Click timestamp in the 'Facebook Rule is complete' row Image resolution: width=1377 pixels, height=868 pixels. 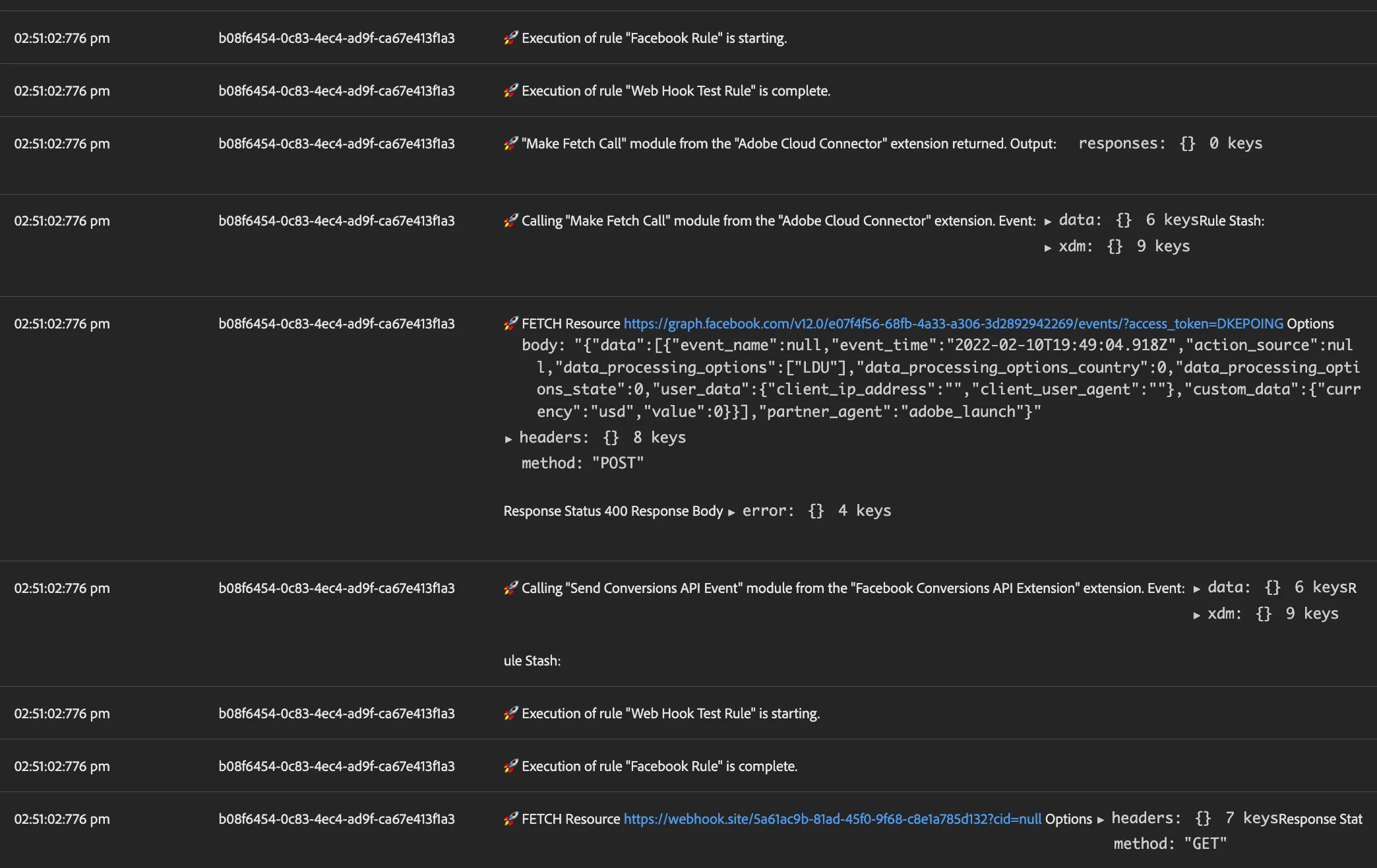pyautogui.click(x=62, y=766)
